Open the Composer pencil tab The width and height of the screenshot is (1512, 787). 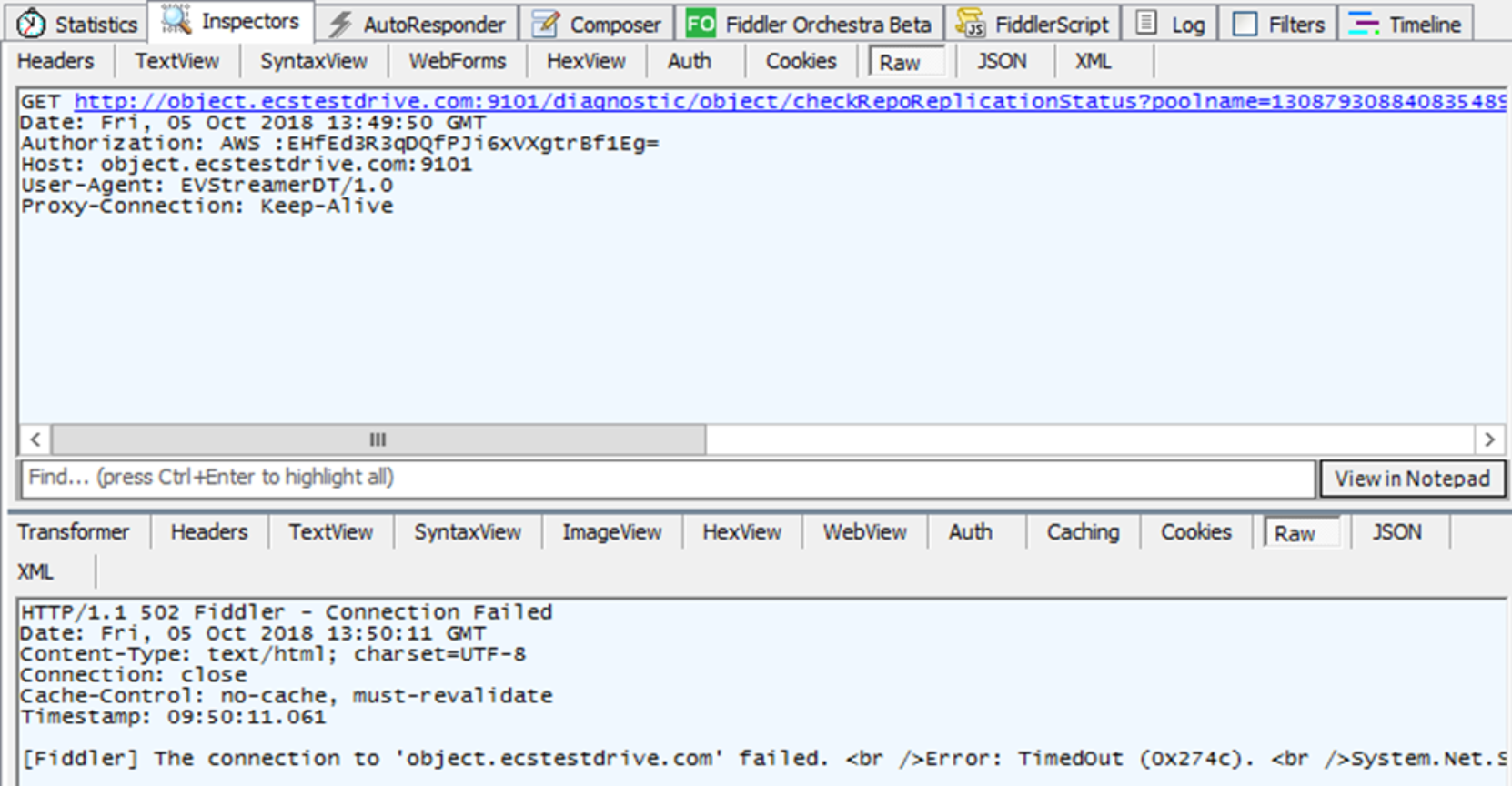point(597,24)
